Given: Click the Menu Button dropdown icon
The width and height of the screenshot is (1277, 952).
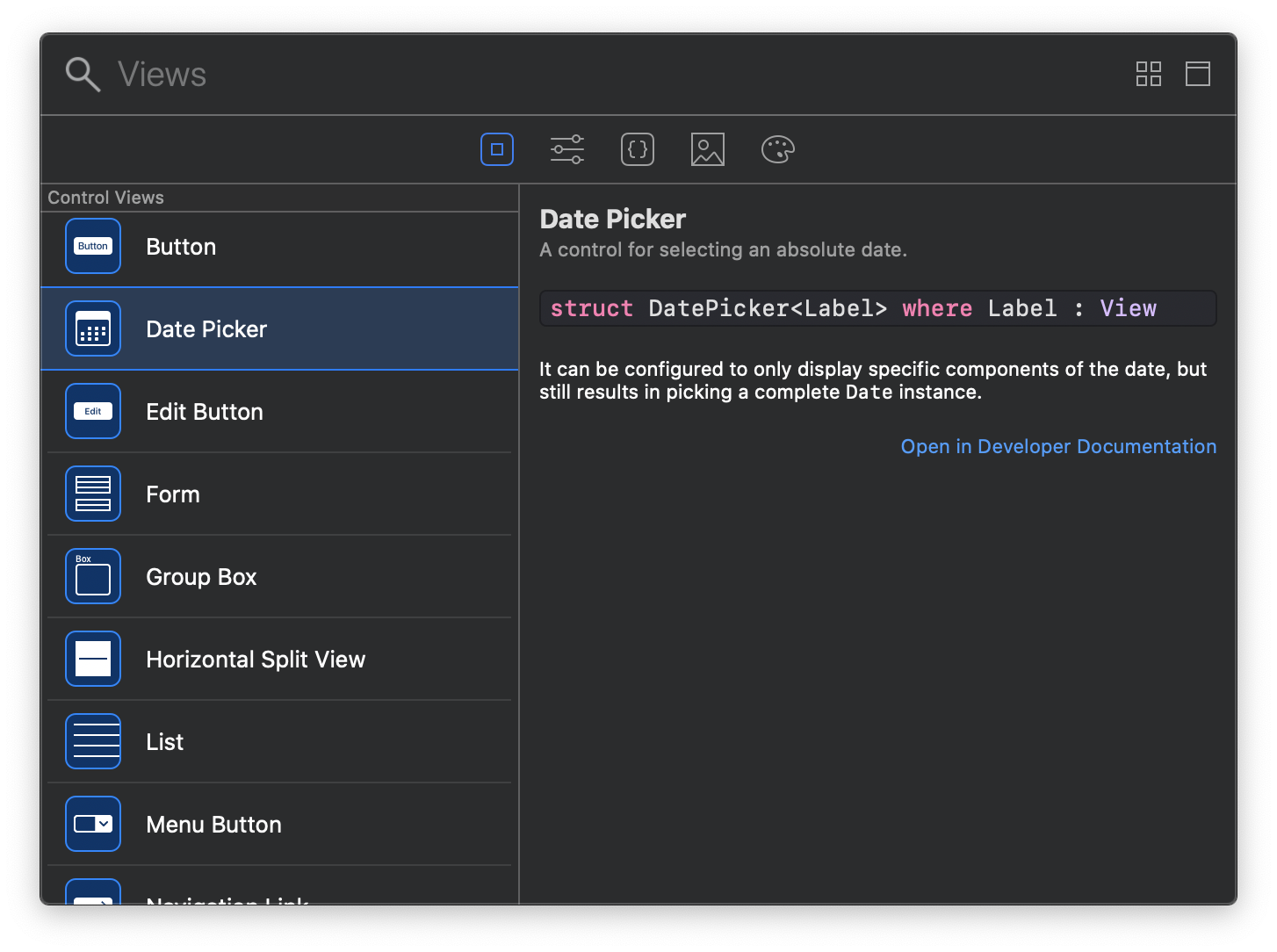Looking at the screenshot, I should point(93,825).
